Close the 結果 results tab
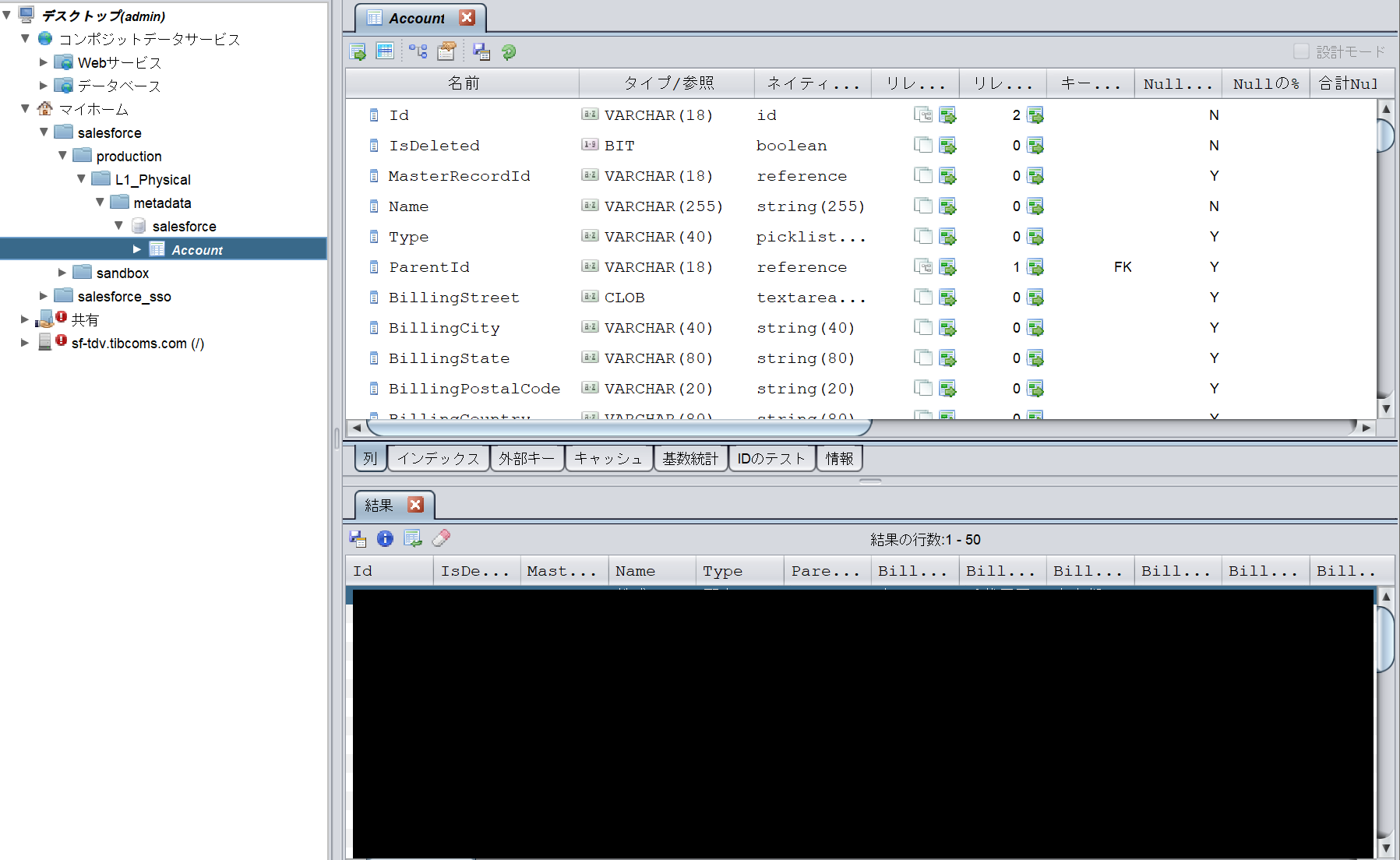The height and width of the screenshot is (860, 1400). coord(416,505)
